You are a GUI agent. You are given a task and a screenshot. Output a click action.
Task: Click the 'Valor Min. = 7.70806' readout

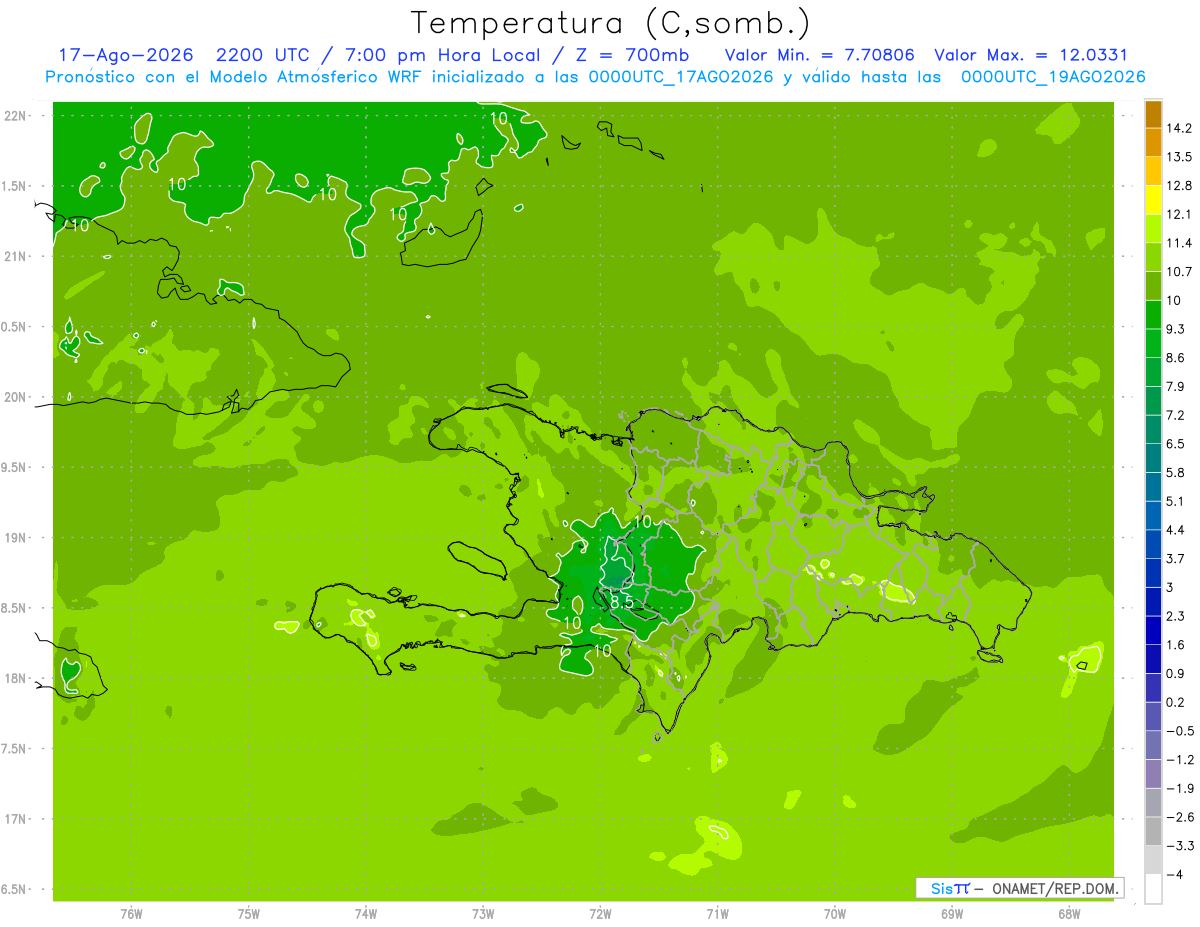tap(821, 55)
